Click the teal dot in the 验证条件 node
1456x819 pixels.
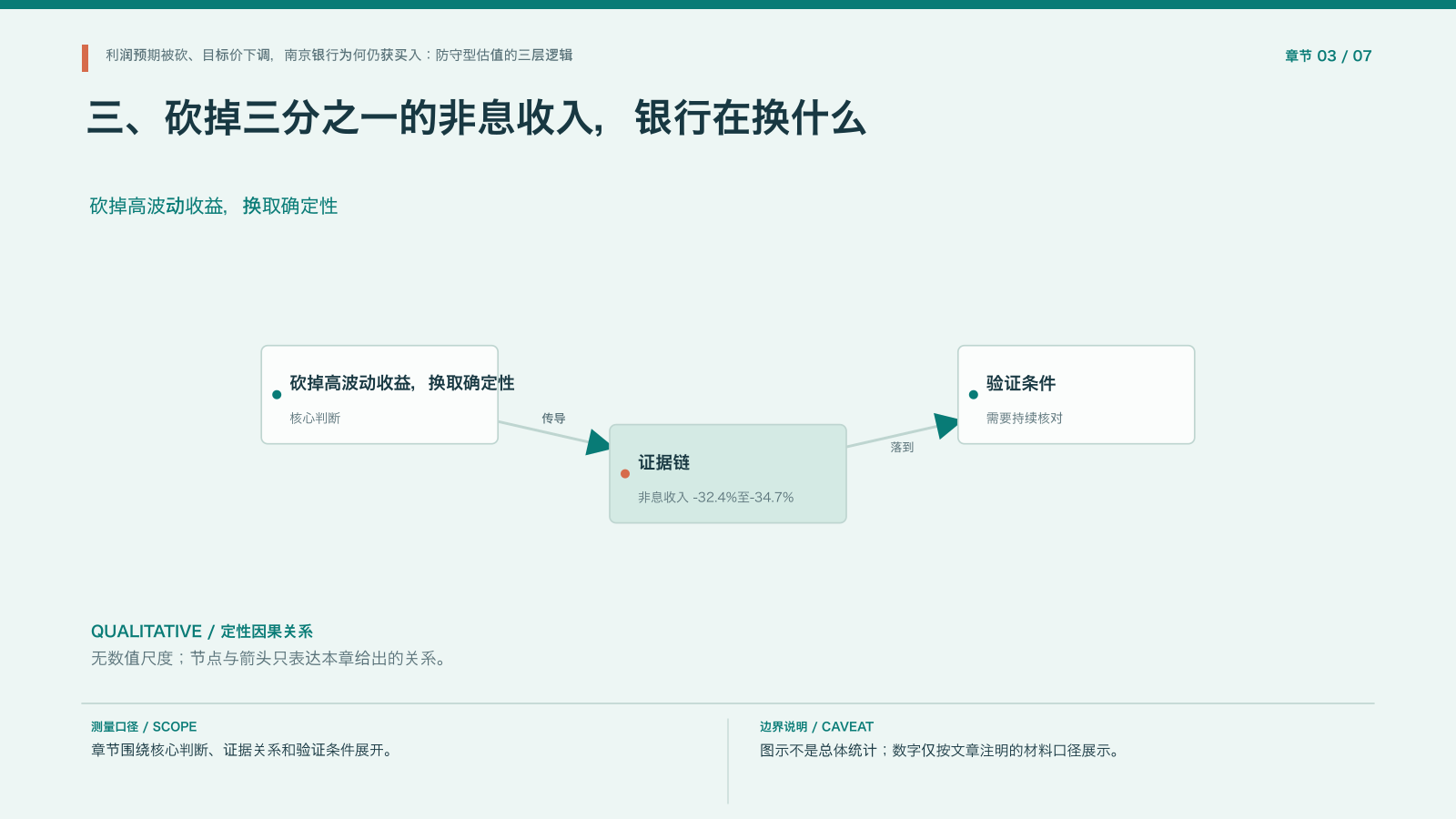974,394
